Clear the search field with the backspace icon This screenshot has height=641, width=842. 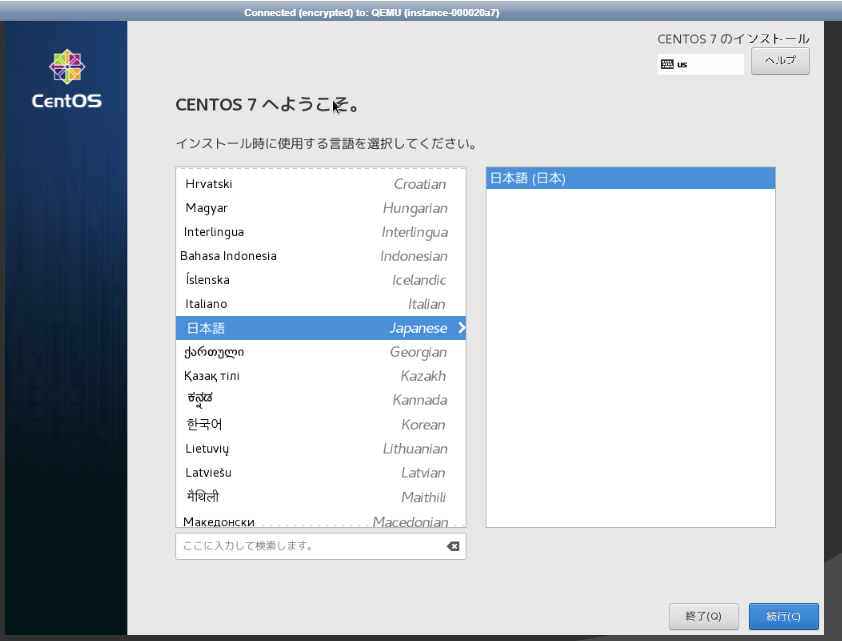pyautogui.click(x=453, y=546)
